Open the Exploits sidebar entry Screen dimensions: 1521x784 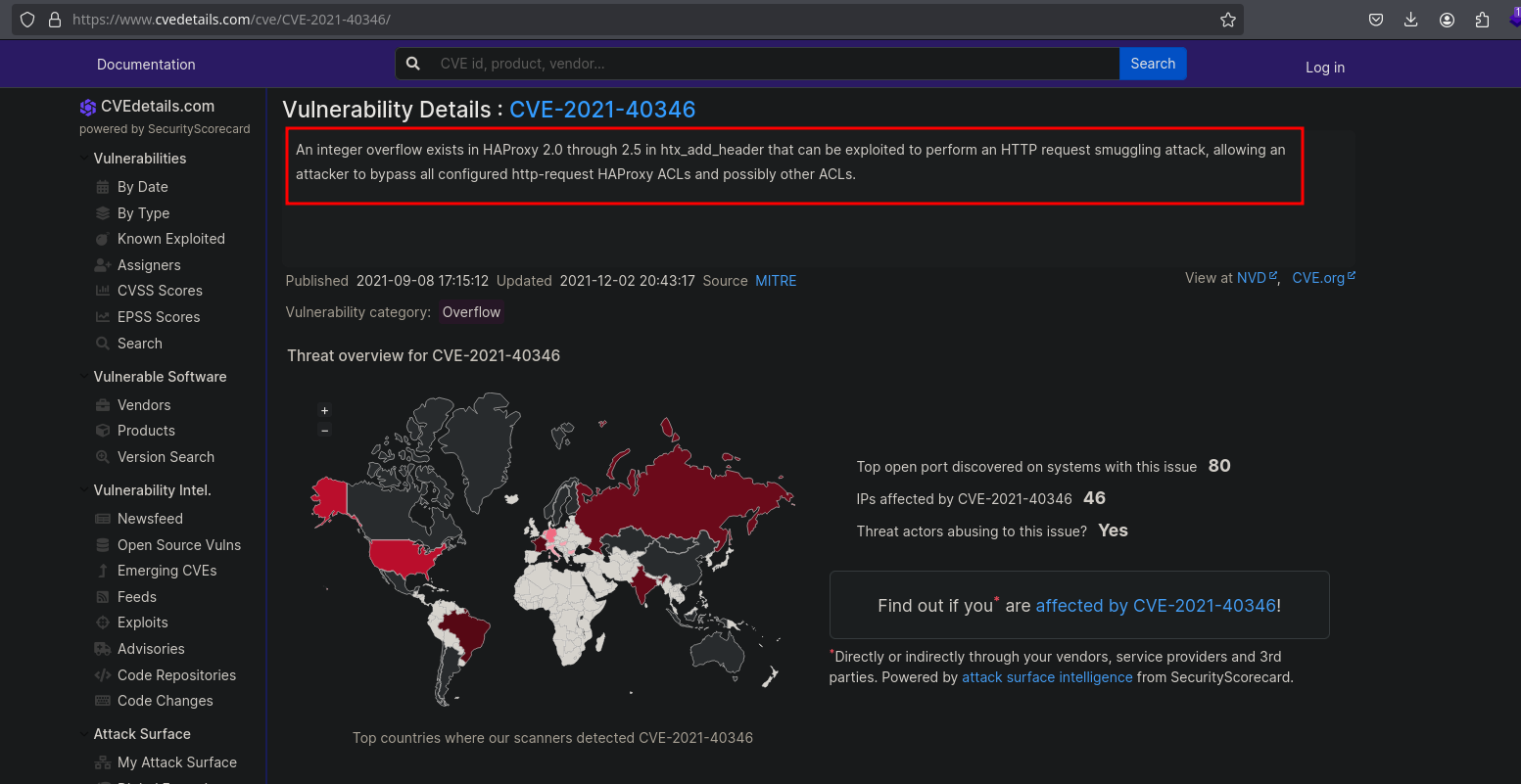[x=143, y=623]
